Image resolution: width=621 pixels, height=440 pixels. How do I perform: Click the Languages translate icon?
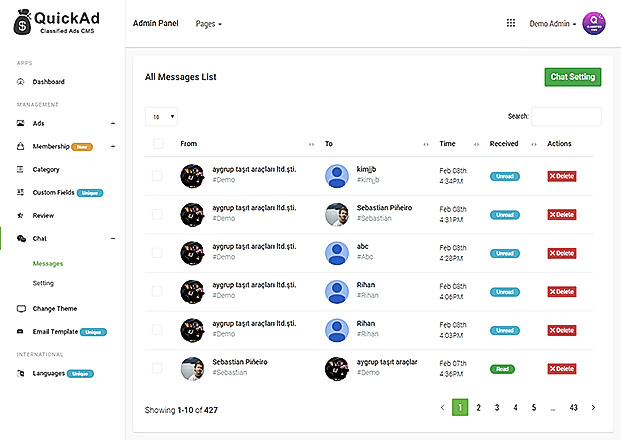22,373
